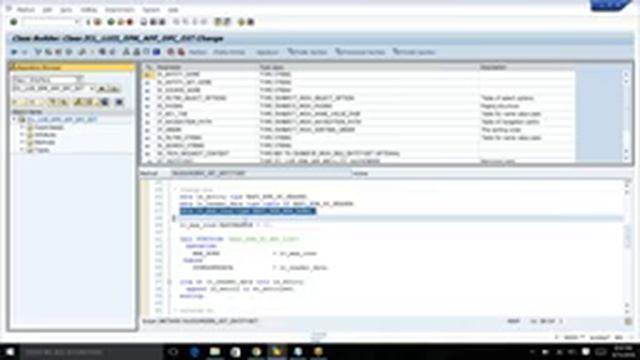Open Edge from the taskbar
Image resolution: width=640 pixels, height=360 pixels.
pos(194,351)
